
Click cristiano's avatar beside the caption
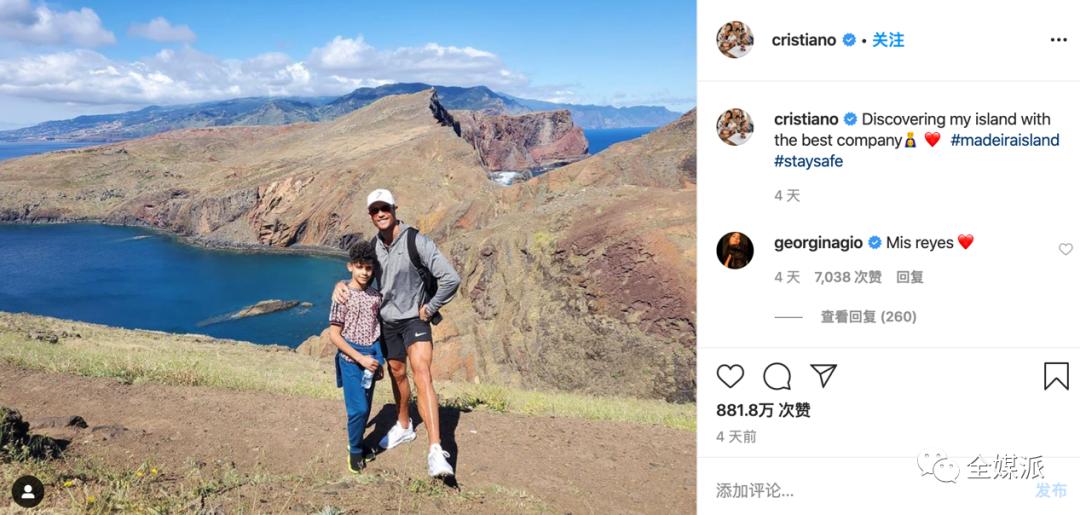tap(735, 127)
